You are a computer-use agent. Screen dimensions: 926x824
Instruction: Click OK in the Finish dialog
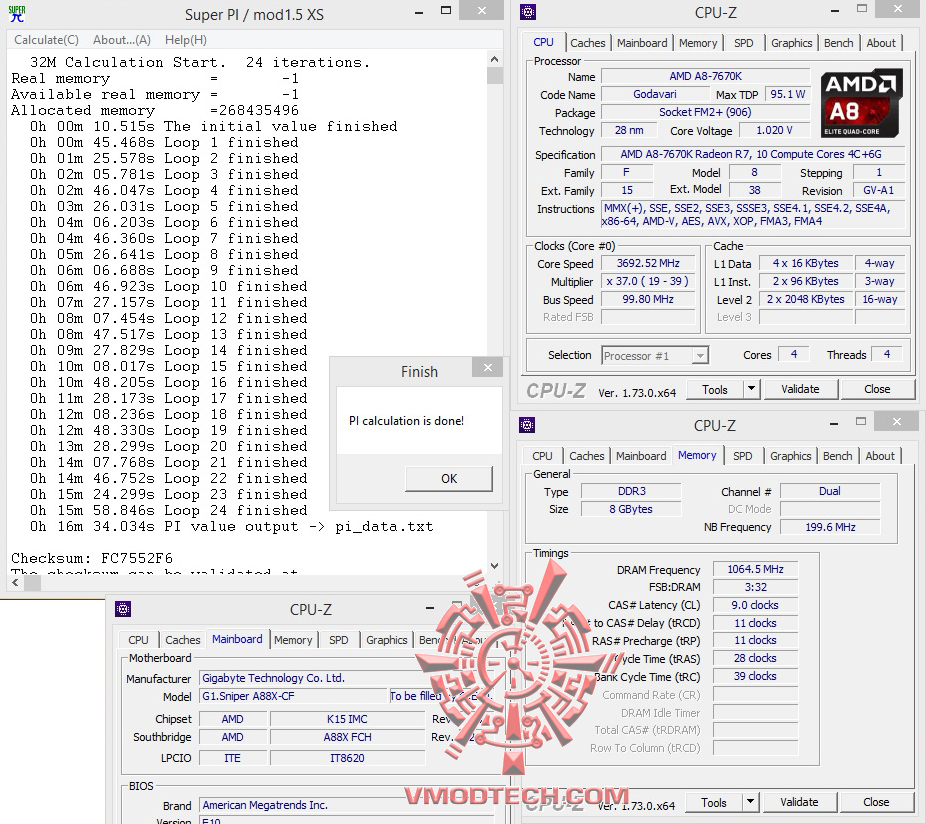click(449, 478)
